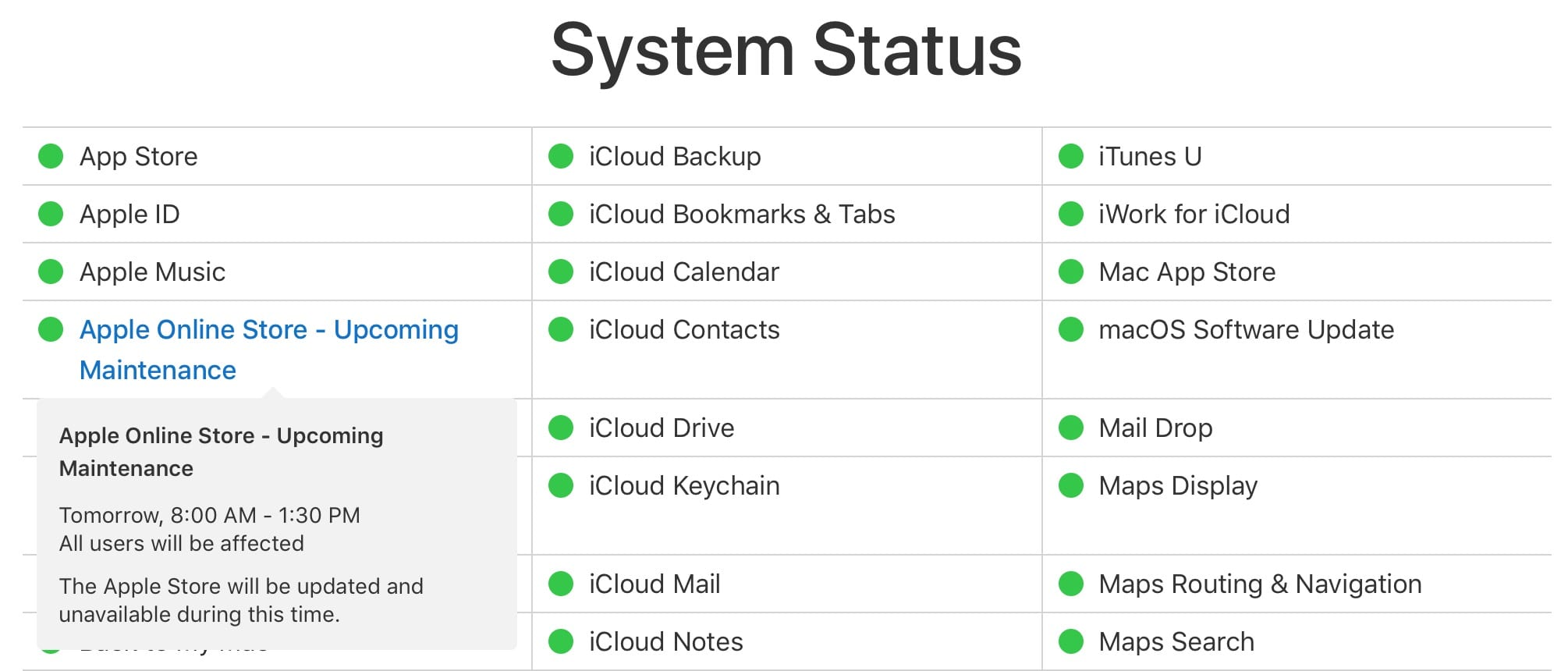Open the Apple Online Store Upcoming Maintenance link
This screenshot has height=671, width=1568.
269,350
